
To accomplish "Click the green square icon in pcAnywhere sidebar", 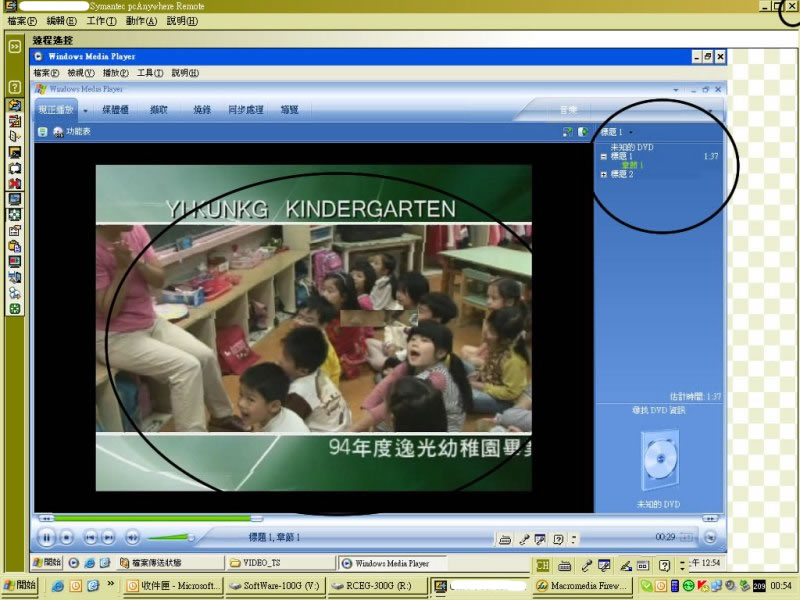I will tap(15, 309).
